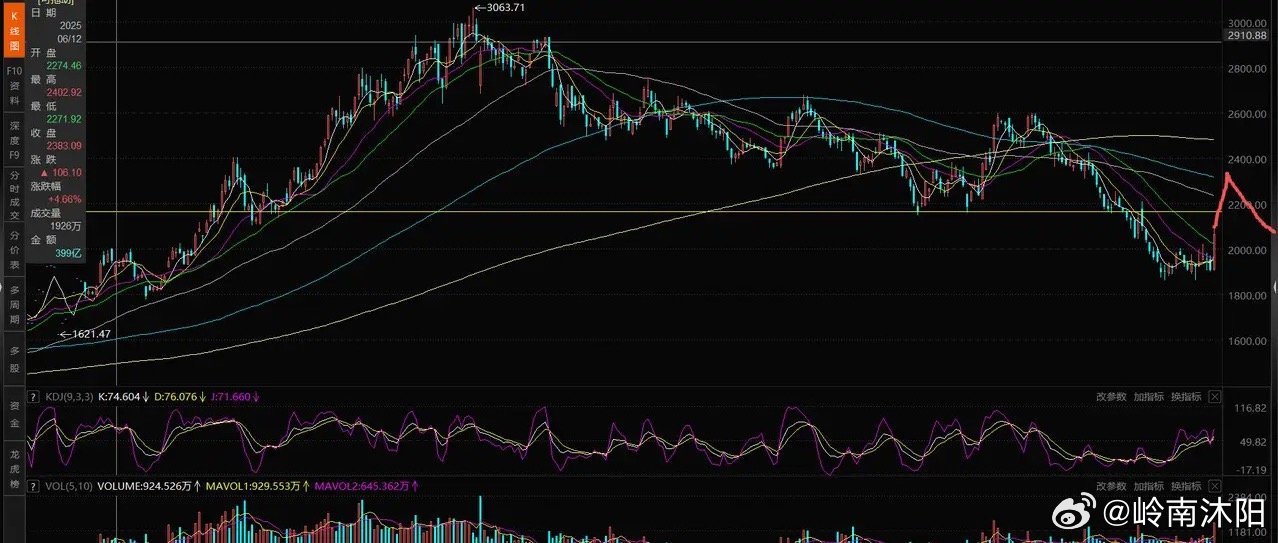Click the K:74.604 value
This screenshot has width=1278, height=543.
click(120, 397)
